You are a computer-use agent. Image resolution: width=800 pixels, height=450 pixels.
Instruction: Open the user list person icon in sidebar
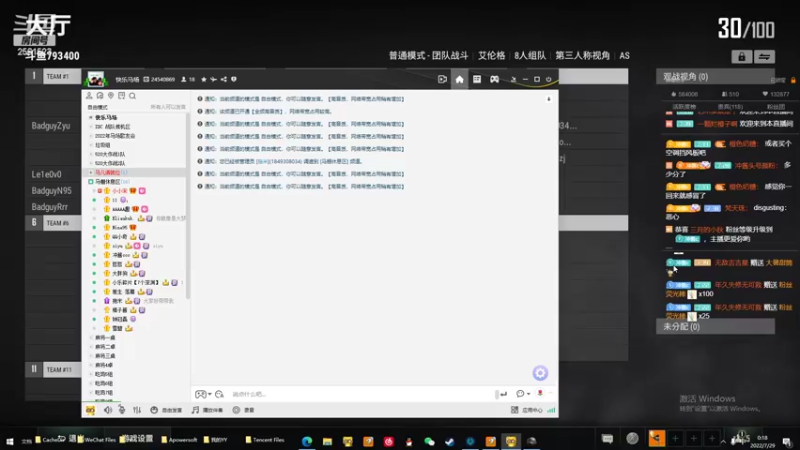[89, 96]
